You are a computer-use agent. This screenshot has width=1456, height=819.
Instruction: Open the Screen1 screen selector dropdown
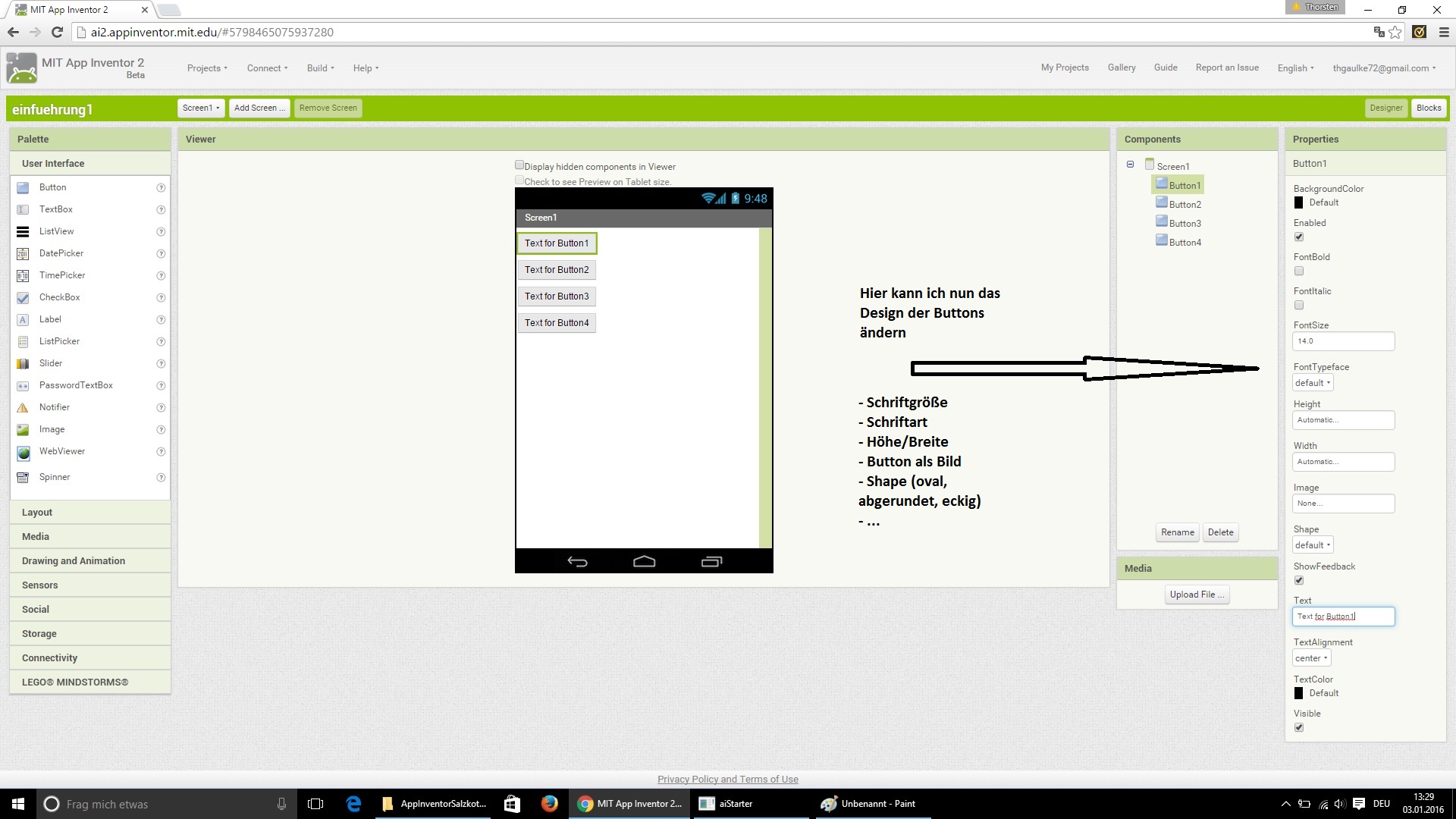click(201, 108)
